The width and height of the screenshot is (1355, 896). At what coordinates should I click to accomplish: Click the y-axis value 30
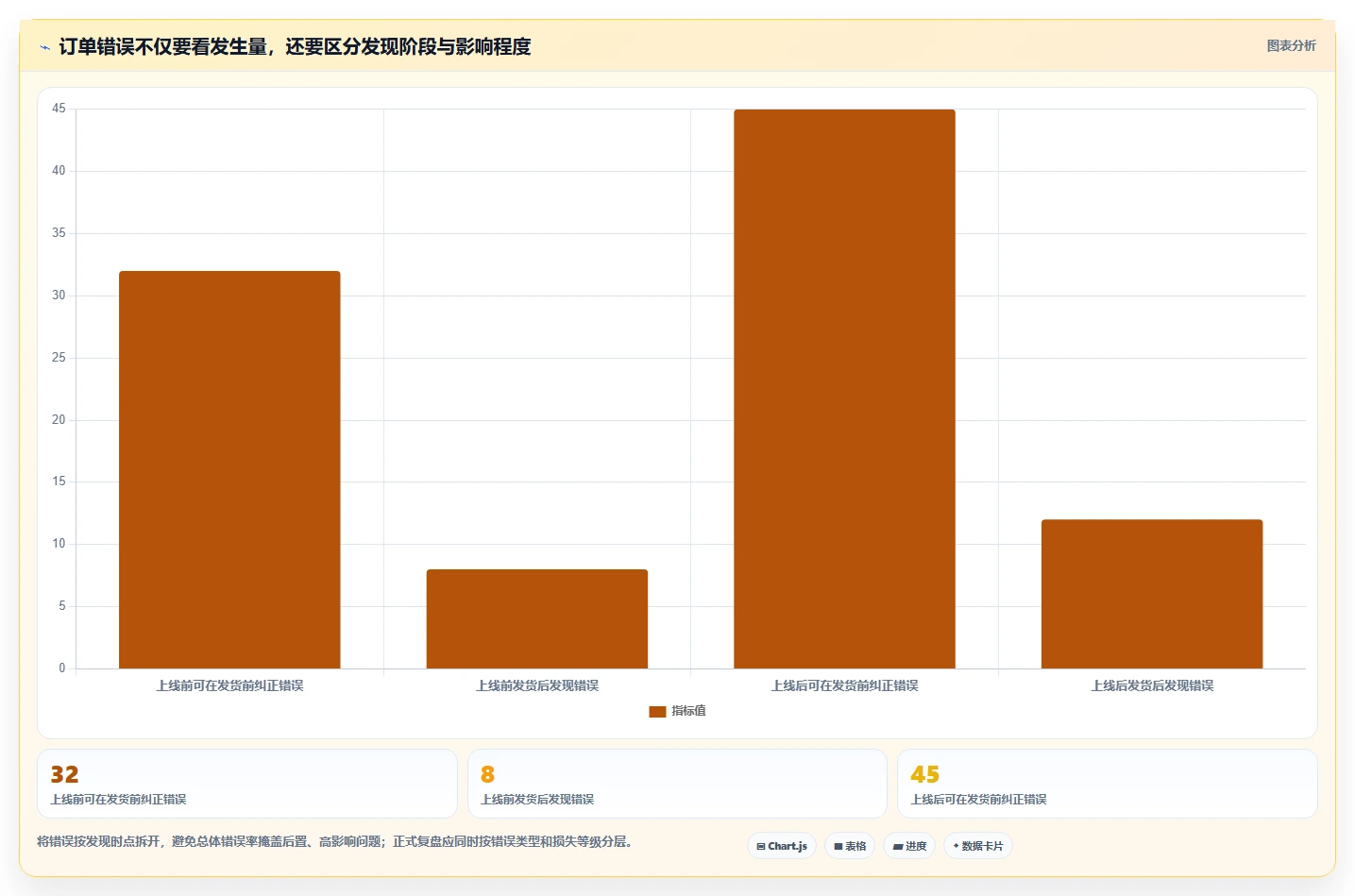tap(59, 296)
